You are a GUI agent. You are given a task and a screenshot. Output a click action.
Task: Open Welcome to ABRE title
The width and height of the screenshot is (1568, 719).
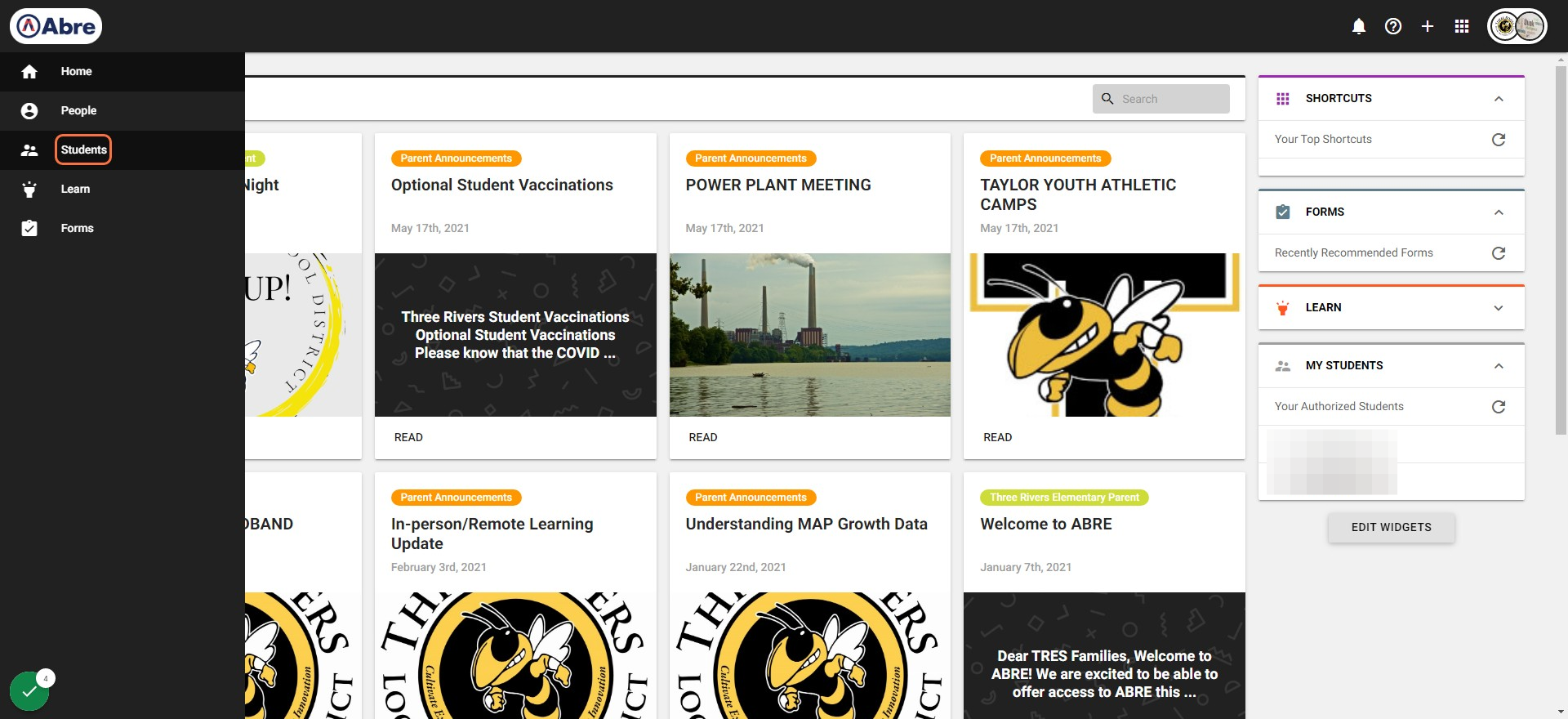pos(1046,525)
